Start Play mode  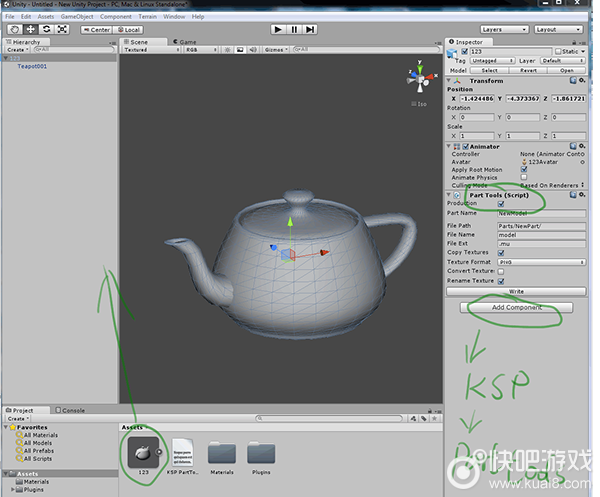[278, 29]
